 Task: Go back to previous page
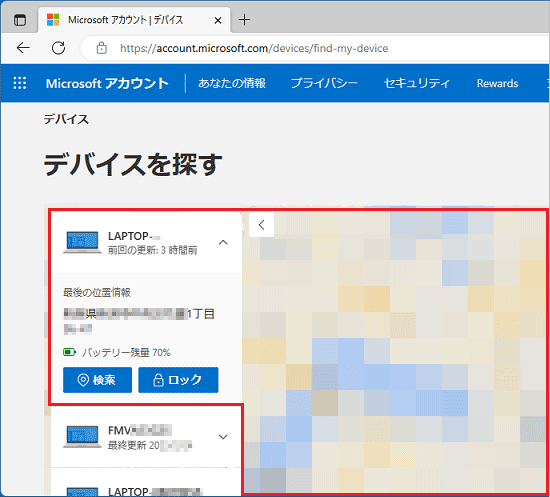tap(23, 48)
